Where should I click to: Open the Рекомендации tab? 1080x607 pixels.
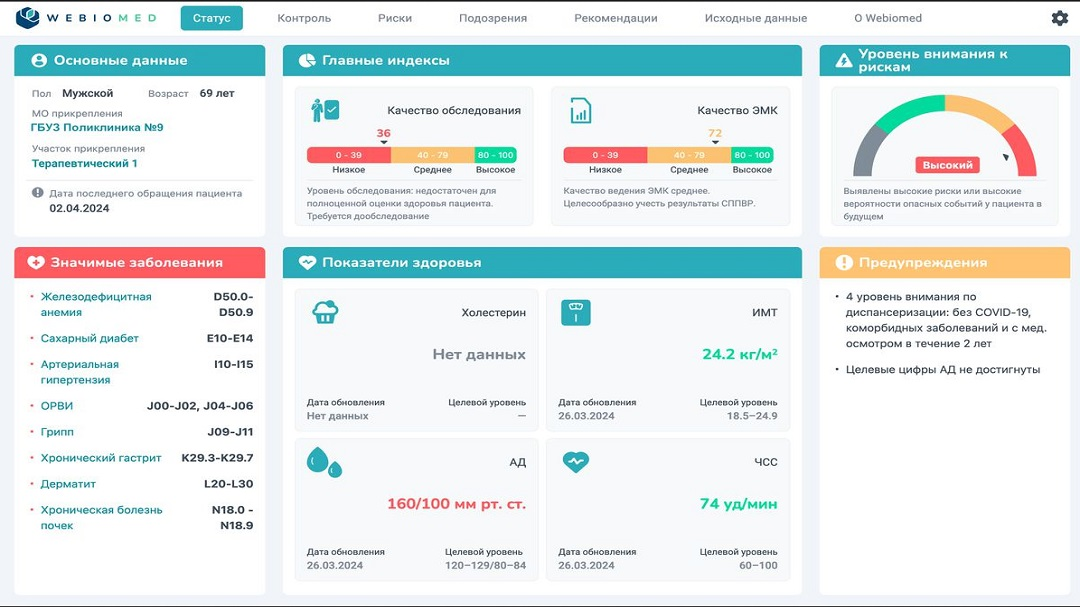point(616,18)
